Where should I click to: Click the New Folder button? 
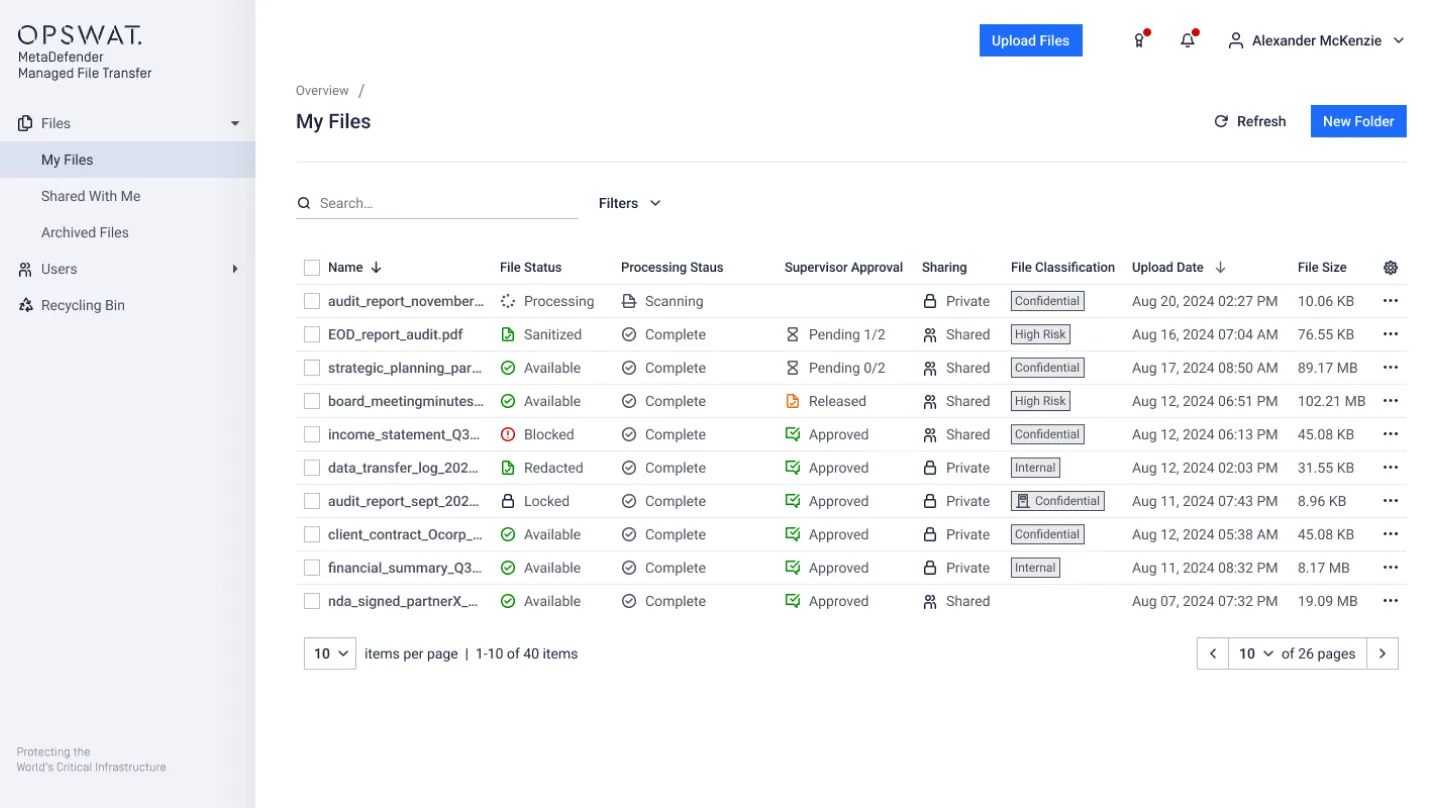[x=1358, y=121]
